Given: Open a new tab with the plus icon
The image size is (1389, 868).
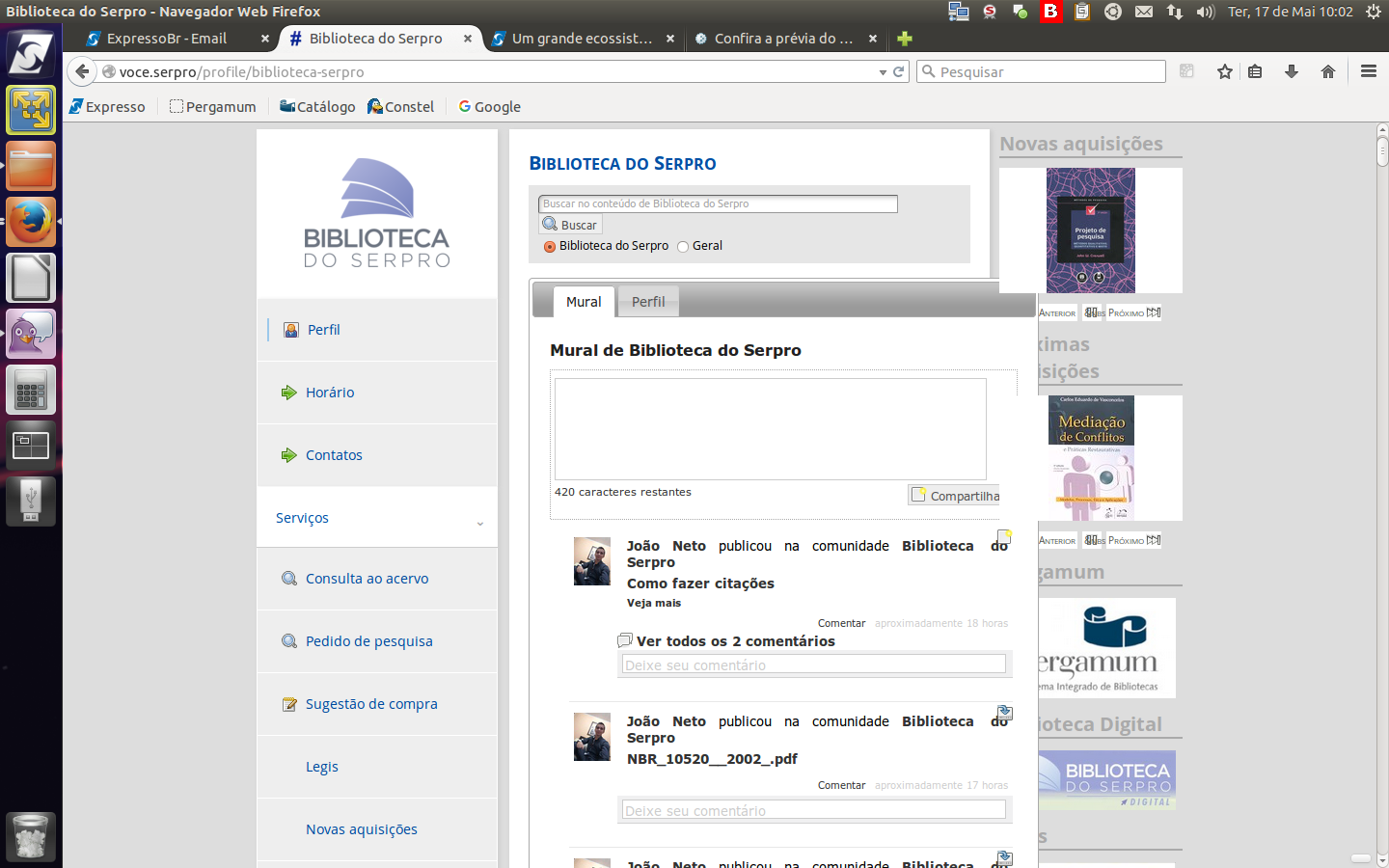Looking at the screenshot, I should coord(904,39).
